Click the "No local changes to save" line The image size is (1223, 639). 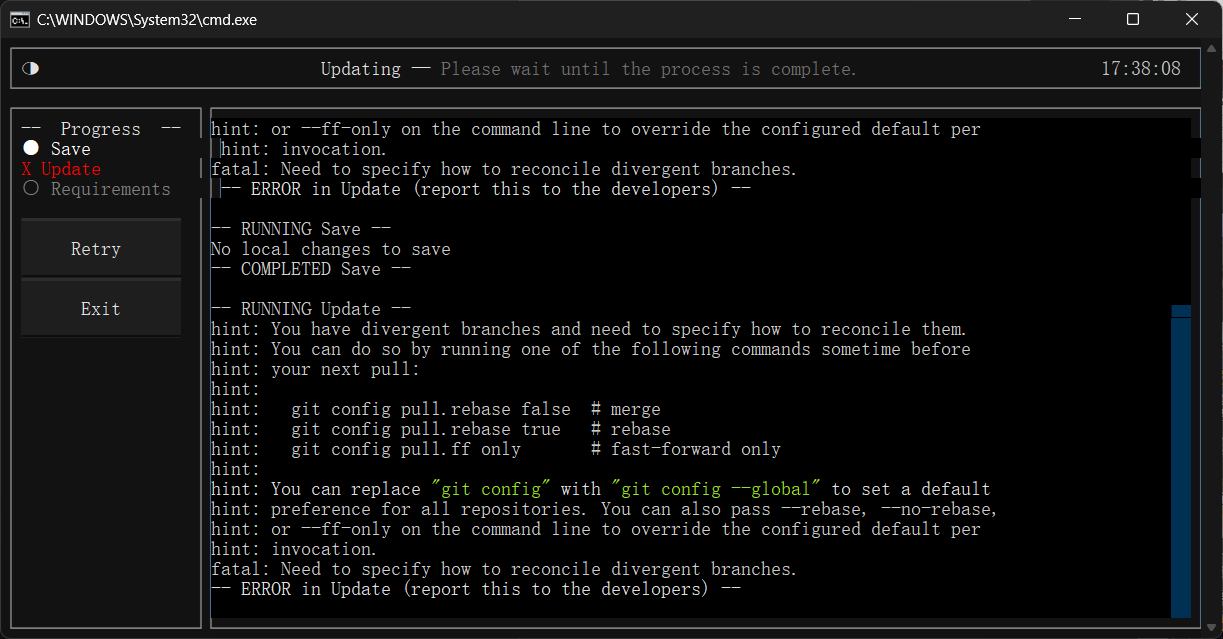[x=331, y=249]
